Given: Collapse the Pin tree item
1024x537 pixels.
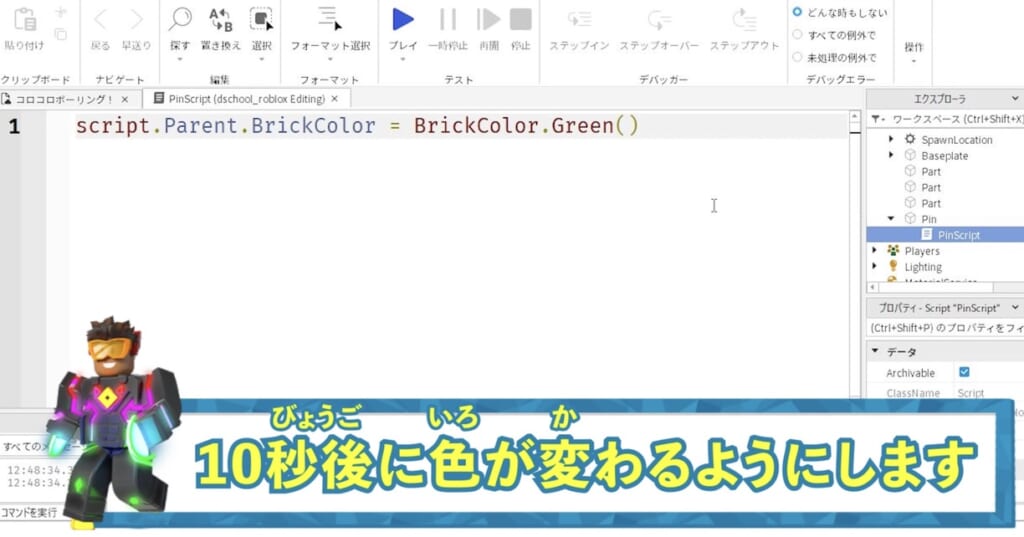Looking at the screenshot, I should 891,218.
